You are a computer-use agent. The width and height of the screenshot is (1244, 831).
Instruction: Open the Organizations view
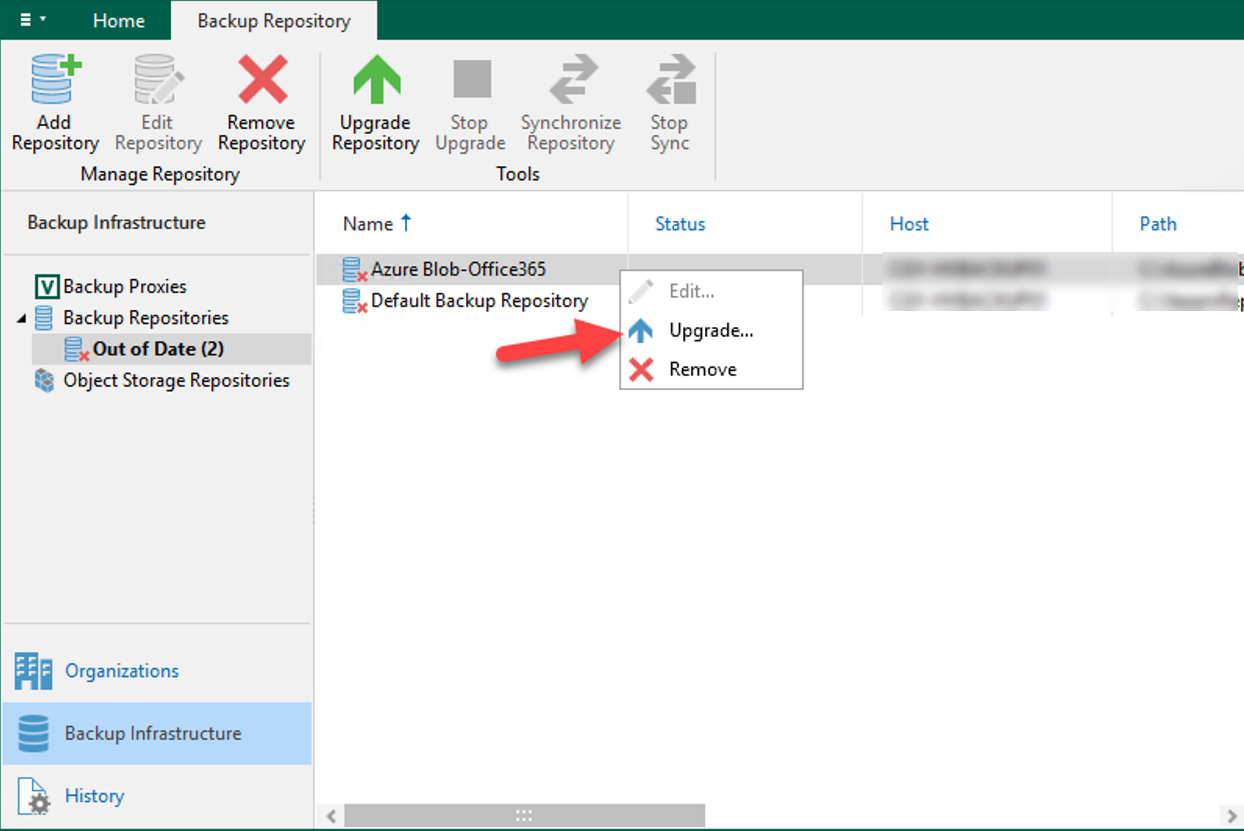tap(121, 671)
